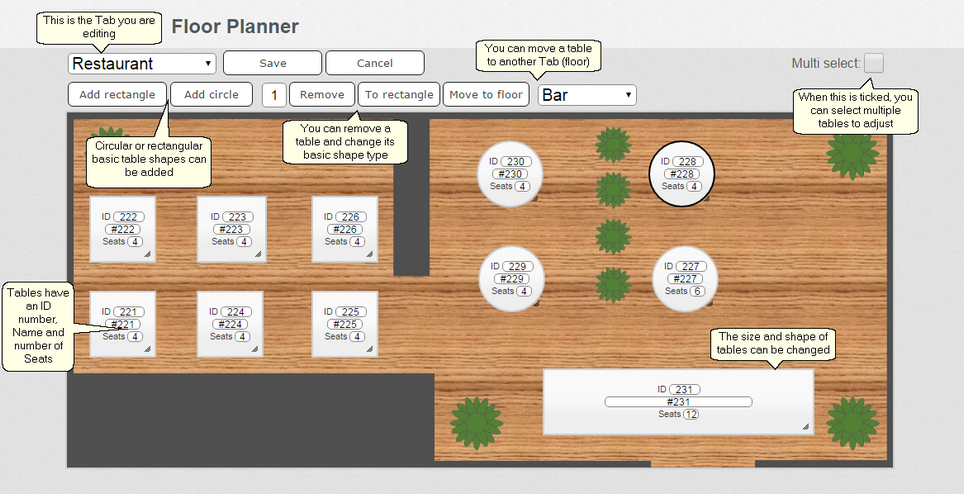Click ID field of table 231
Viewport: 964px width, 494px height.
684,389
